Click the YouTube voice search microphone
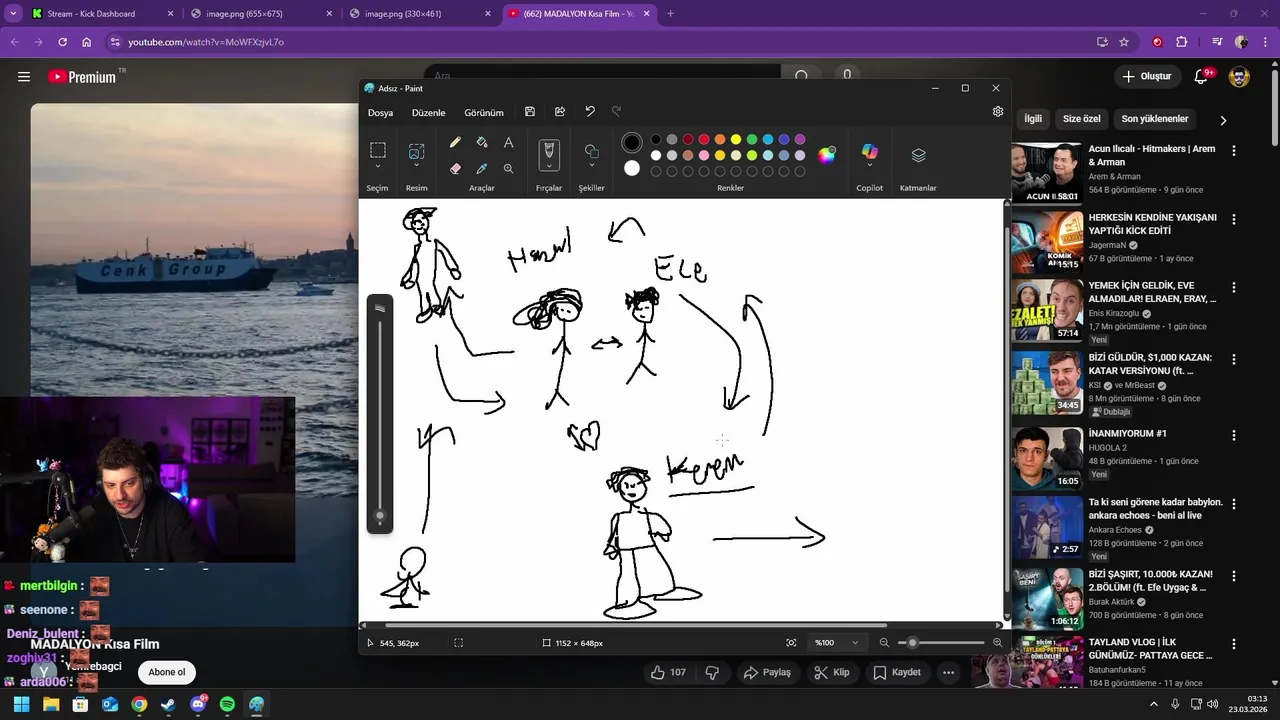The height and width of the screenshot is (720, 1280). coord(847,75)
